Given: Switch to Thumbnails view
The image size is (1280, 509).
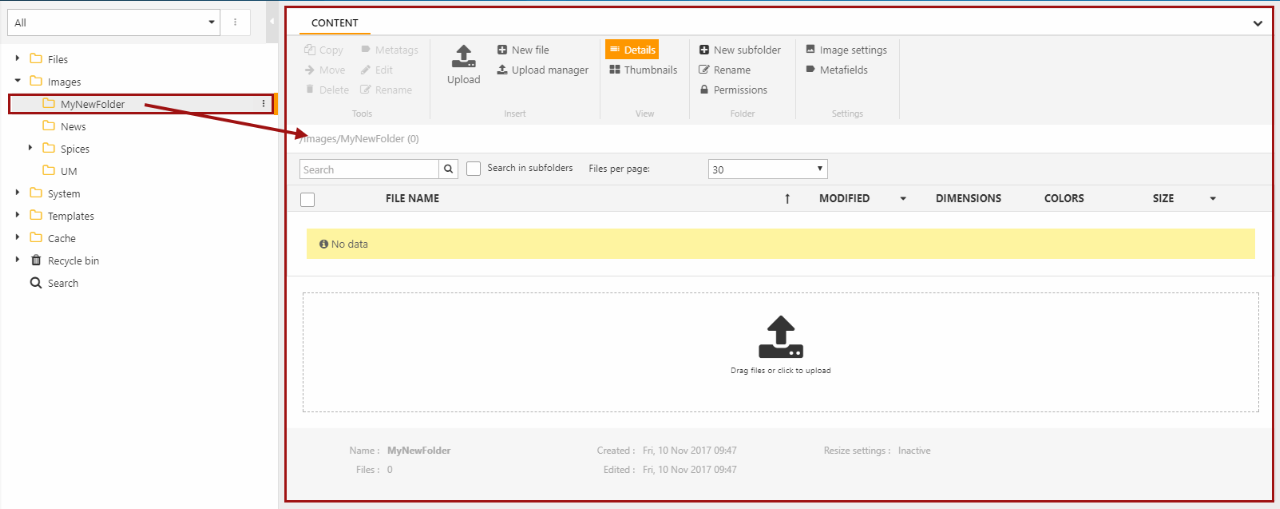Looking at the screenshot, I should pyautogui.click(x=643, y=70).
